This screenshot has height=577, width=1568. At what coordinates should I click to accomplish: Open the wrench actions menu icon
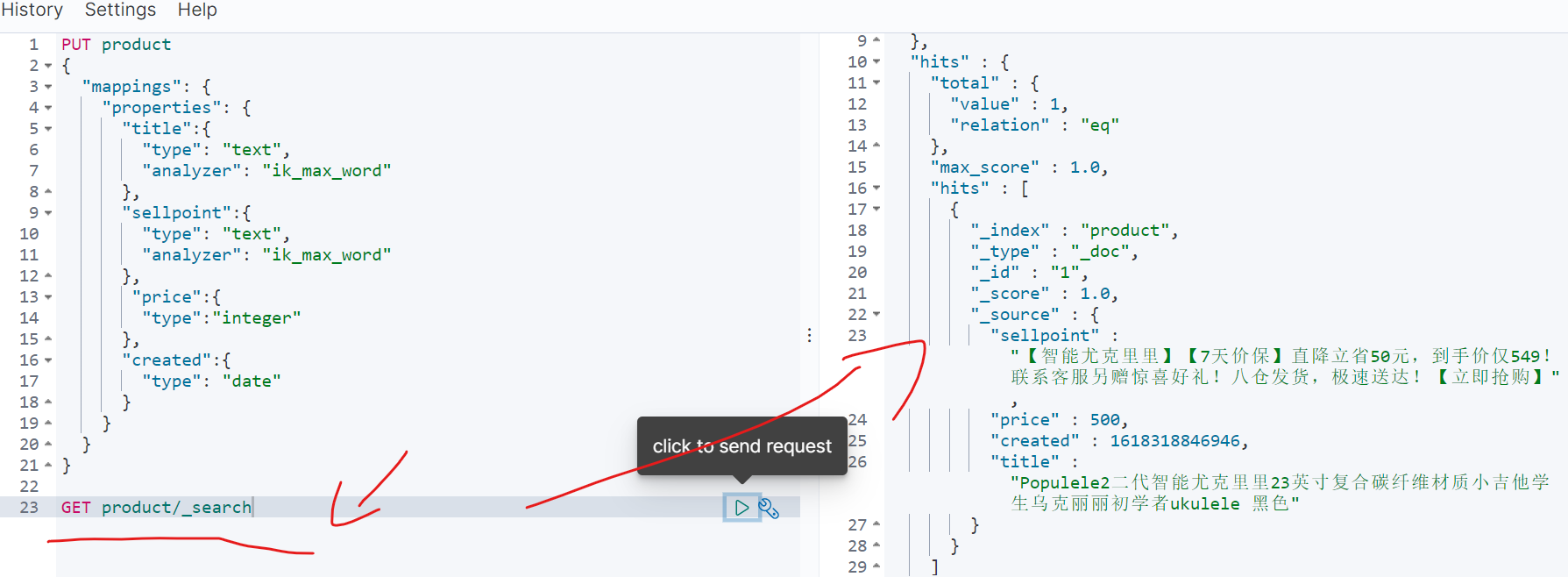[769, 508]
